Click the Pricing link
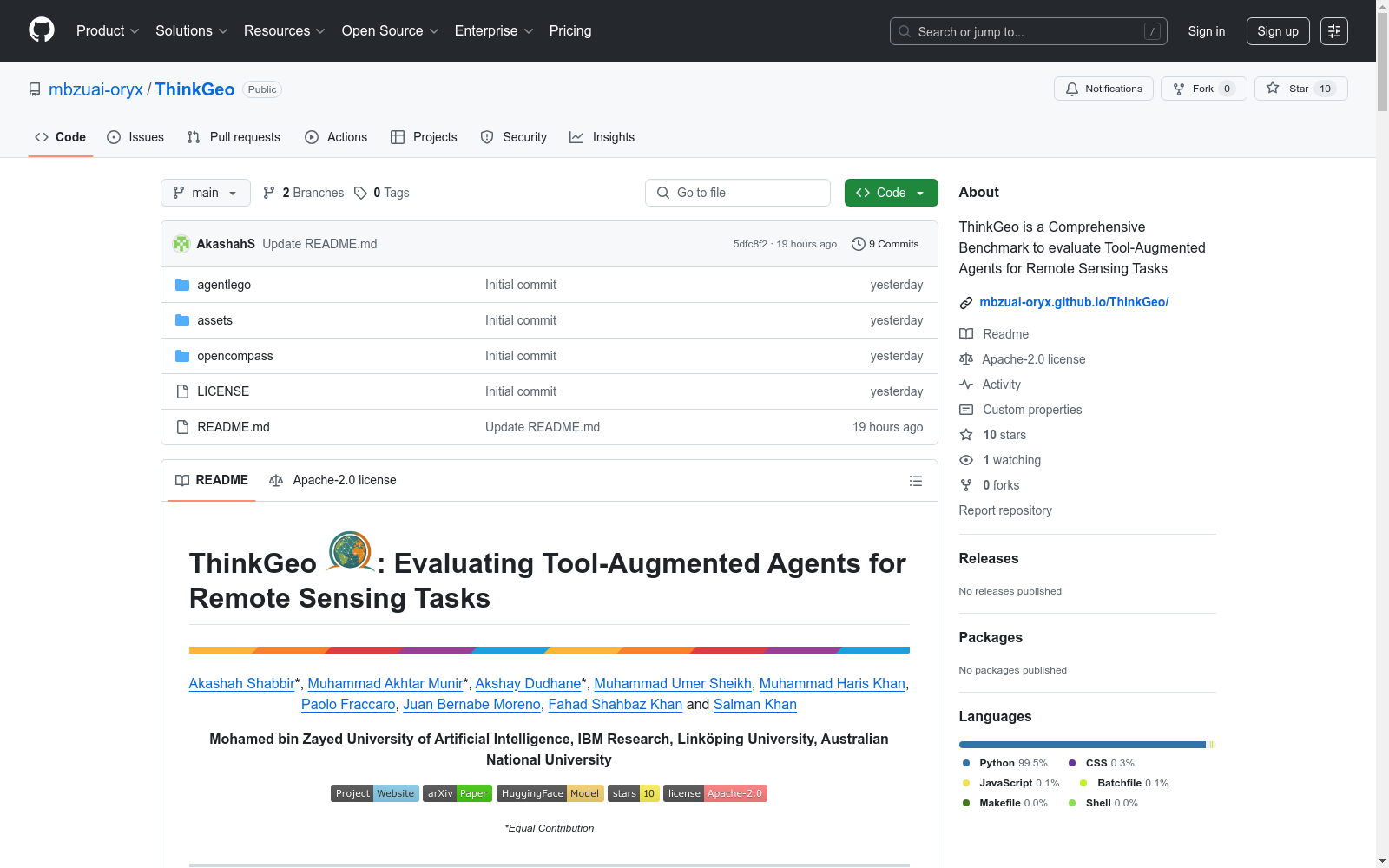 pyautogui.click(x=570, y=31)
